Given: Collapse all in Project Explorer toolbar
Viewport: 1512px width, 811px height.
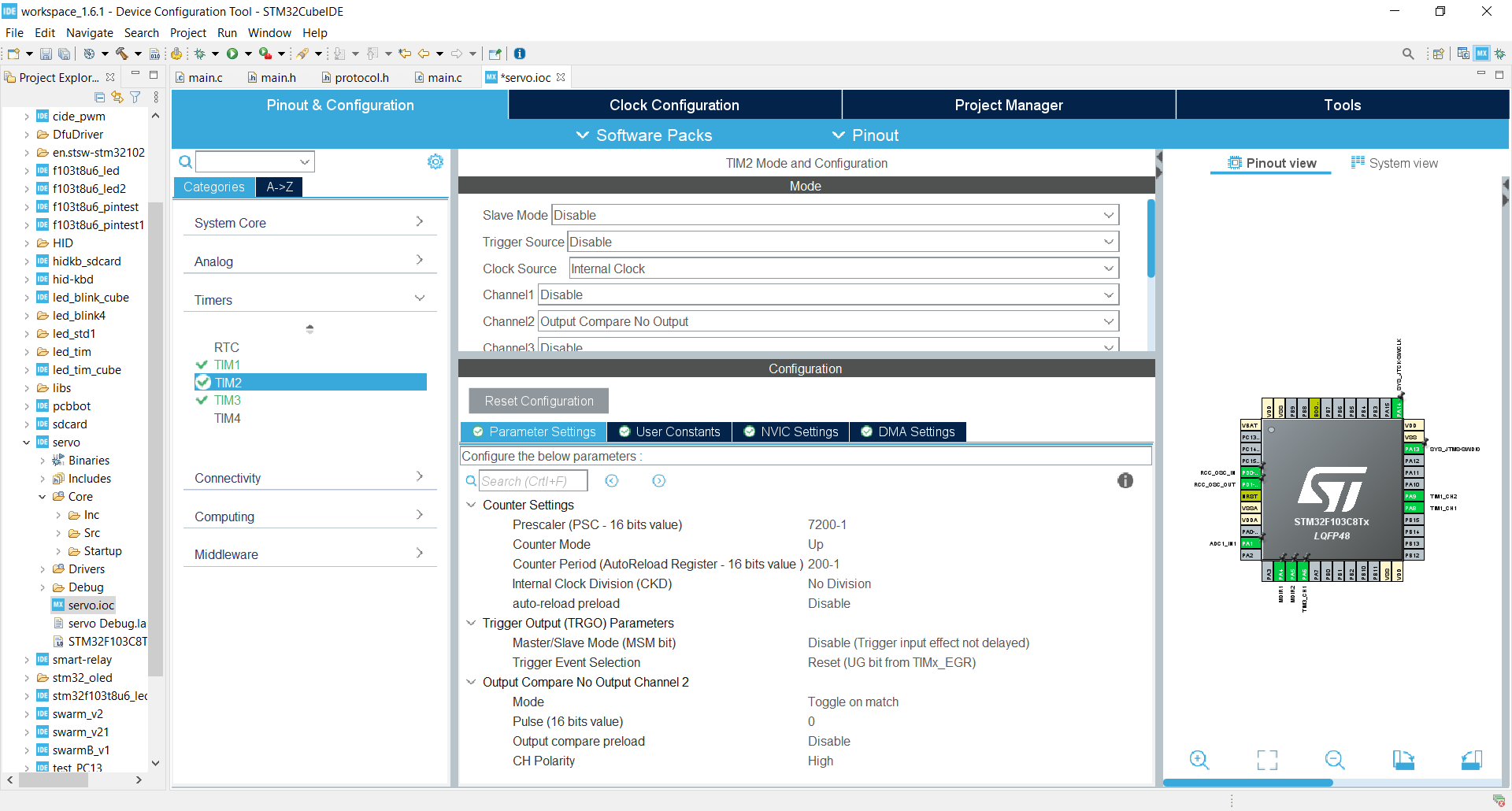Looking at the screenshot, I should 99,97.
